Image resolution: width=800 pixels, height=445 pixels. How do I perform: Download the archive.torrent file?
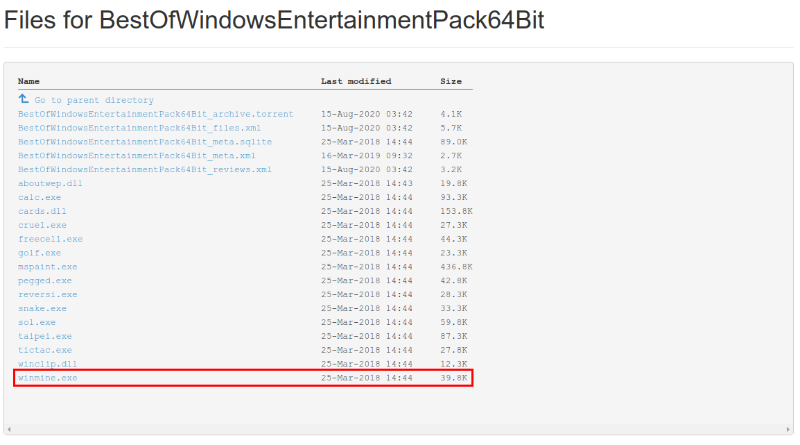[156, 114]
